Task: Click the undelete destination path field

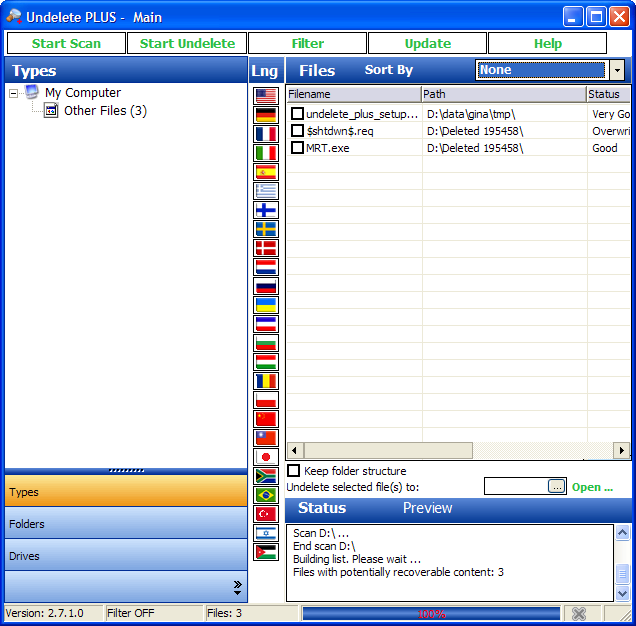Action: (516, 486)
